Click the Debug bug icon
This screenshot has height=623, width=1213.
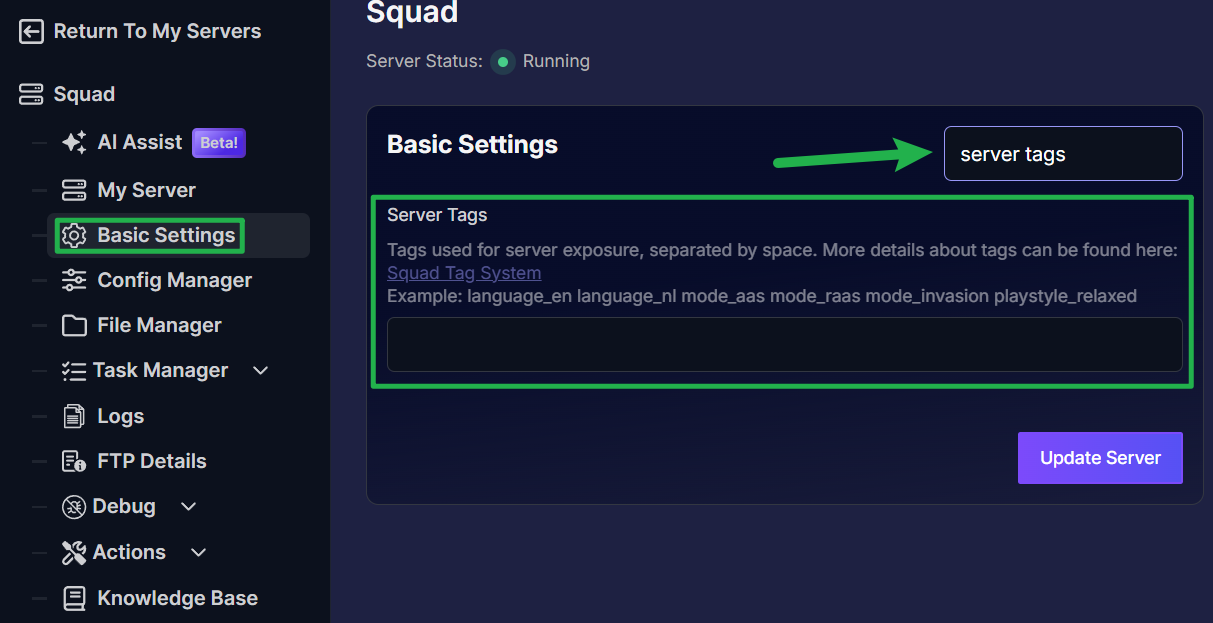point(74,507)
